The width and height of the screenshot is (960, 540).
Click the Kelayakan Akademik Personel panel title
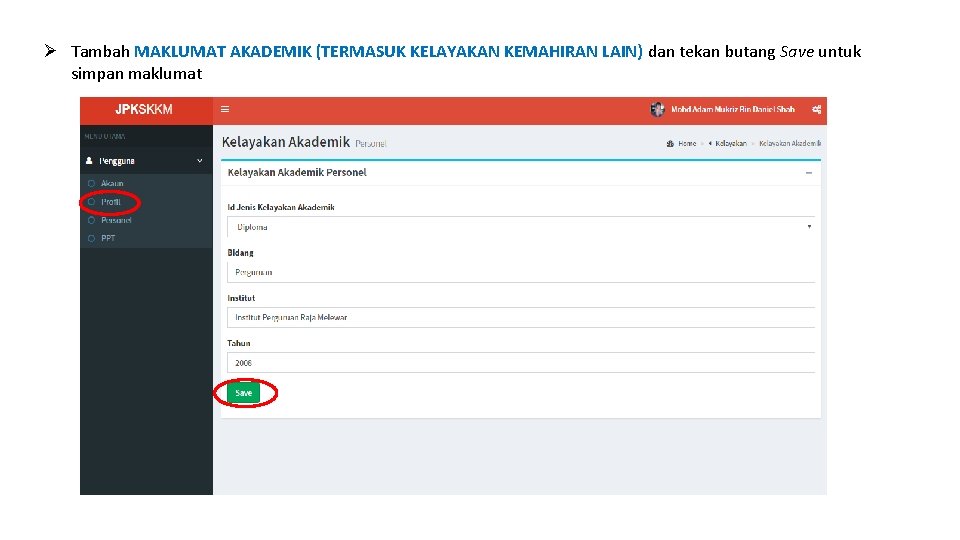click(x=297, y=173)
